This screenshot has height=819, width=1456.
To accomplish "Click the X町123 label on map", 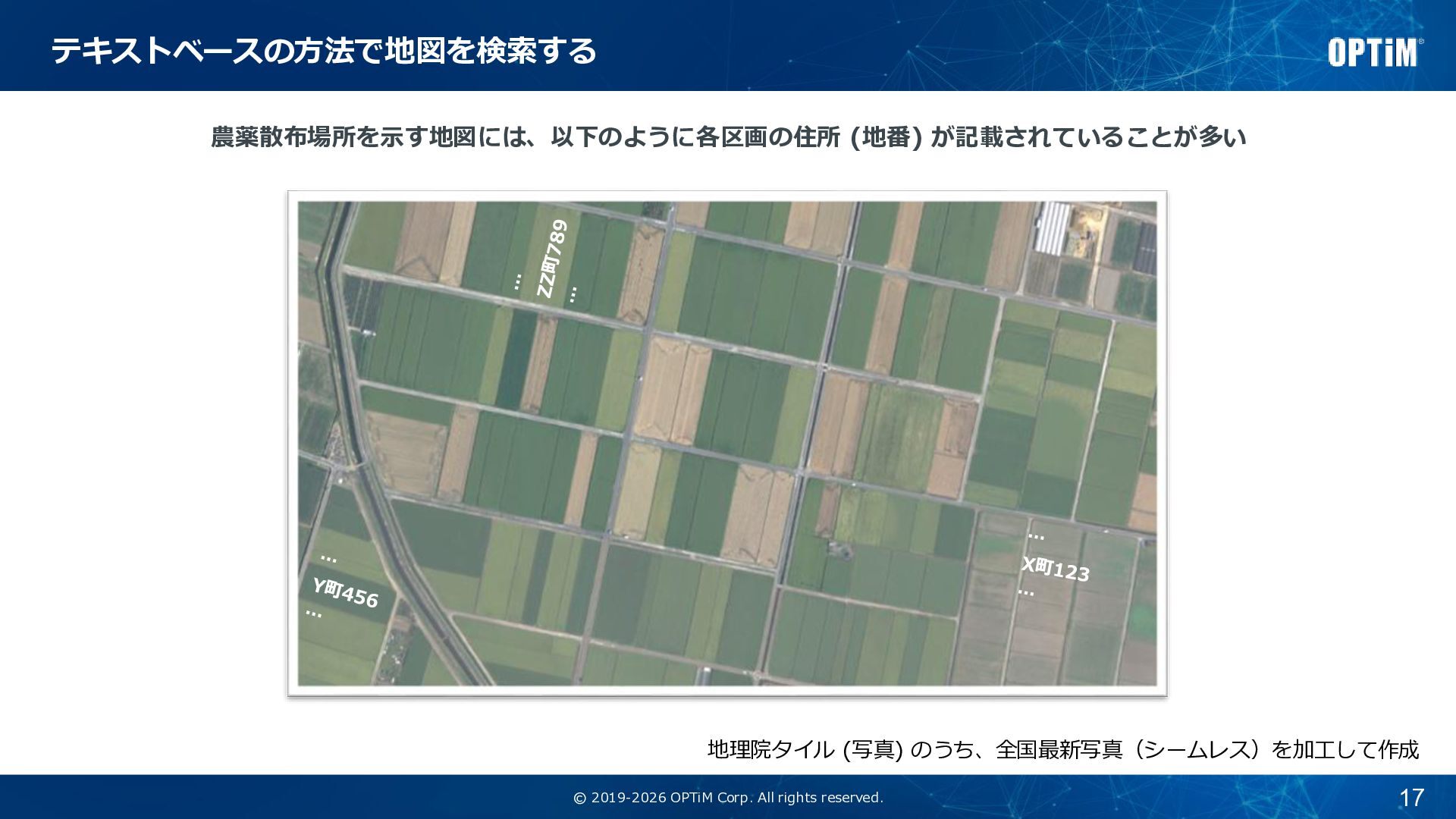I will (1055, 569).
